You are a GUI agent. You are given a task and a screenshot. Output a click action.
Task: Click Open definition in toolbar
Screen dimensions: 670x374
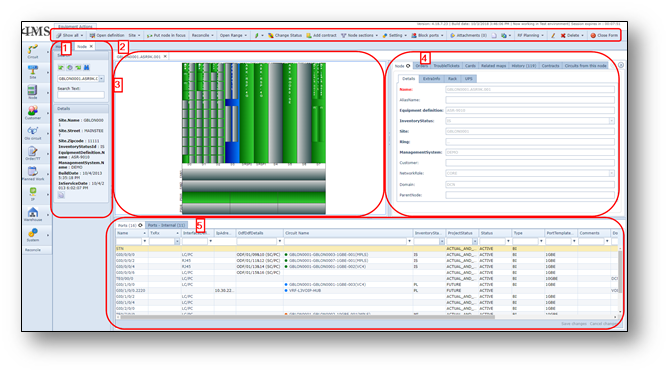(107, 35)
